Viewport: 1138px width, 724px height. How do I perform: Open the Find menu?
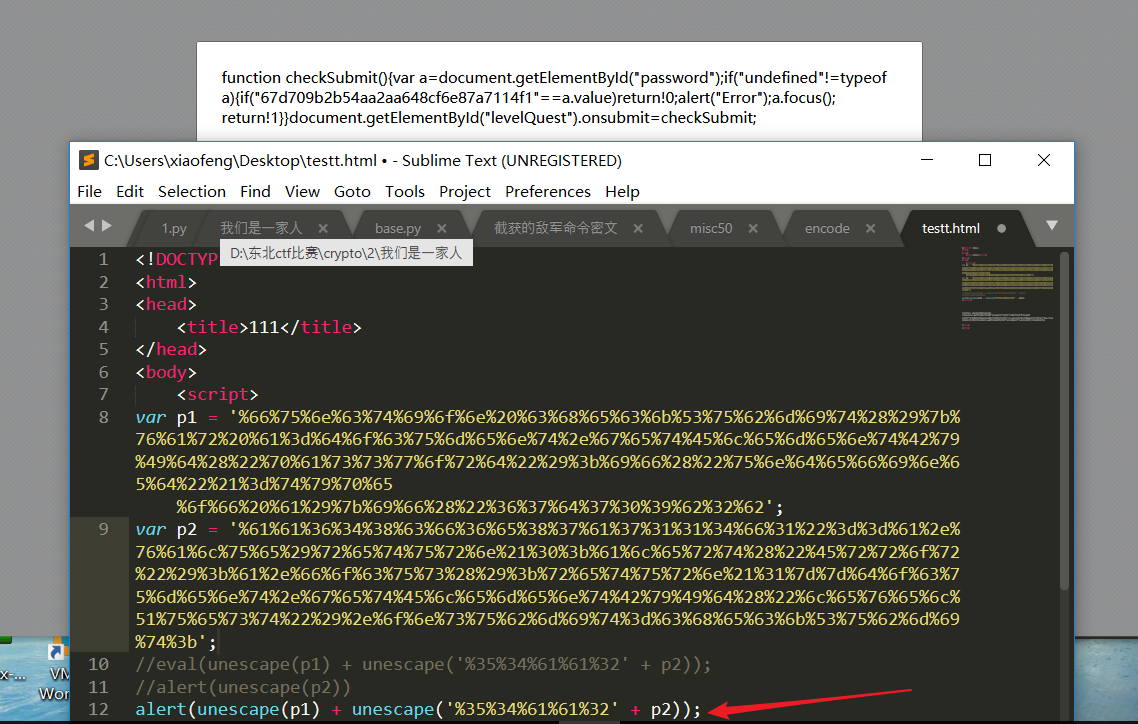(x=255, y=192)
